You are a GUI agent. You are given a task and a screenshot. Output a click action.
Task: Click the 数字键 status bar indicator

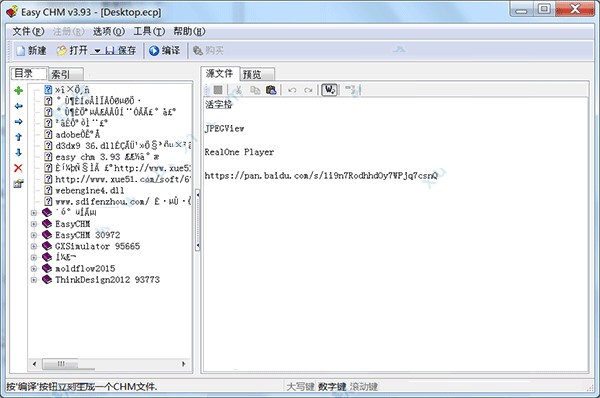(332, 387)
